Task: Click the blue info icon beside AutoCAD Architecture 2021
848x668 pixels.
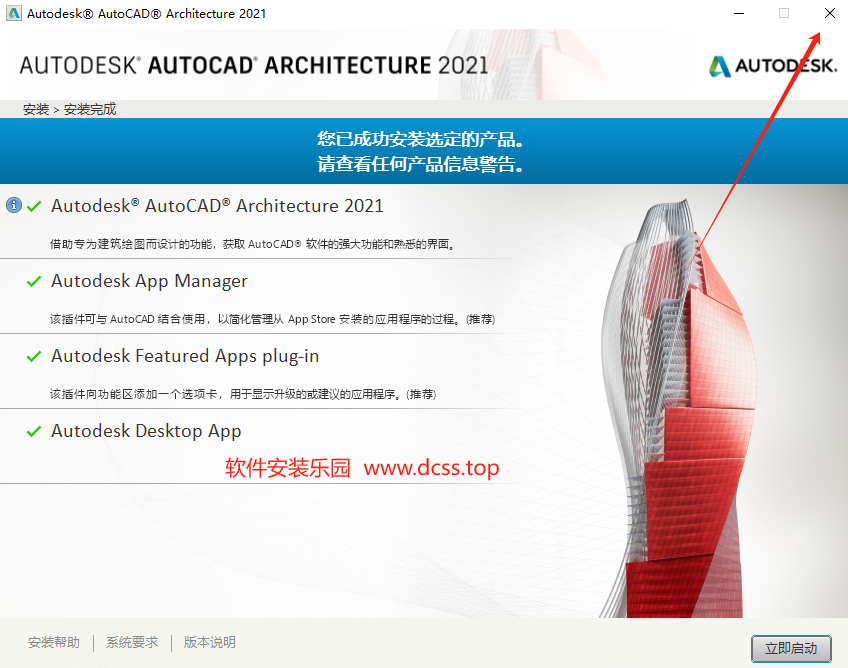Action: [x=14, y=206]
